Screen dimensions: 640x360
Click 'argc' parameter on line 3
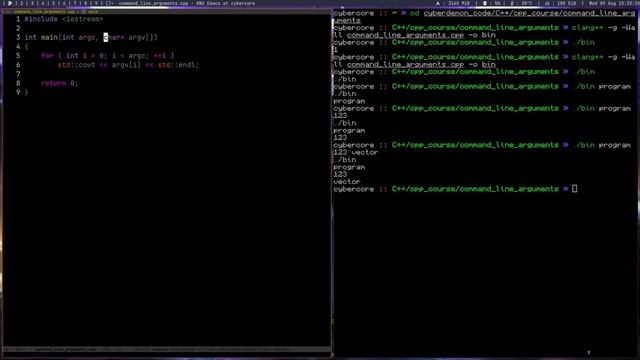(87, 38)
